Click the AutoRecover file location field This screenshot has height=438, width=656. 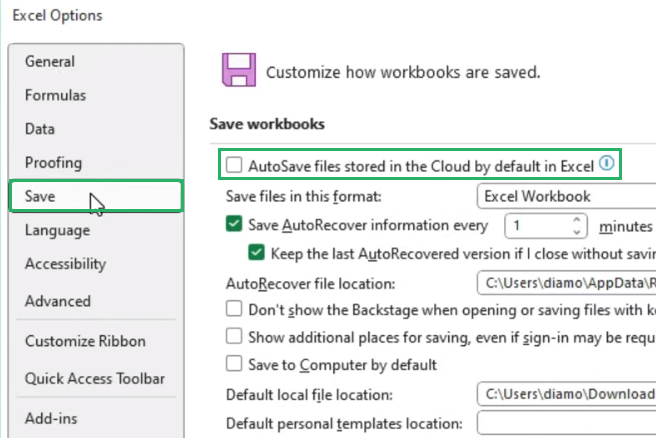(x=565, y=283)
